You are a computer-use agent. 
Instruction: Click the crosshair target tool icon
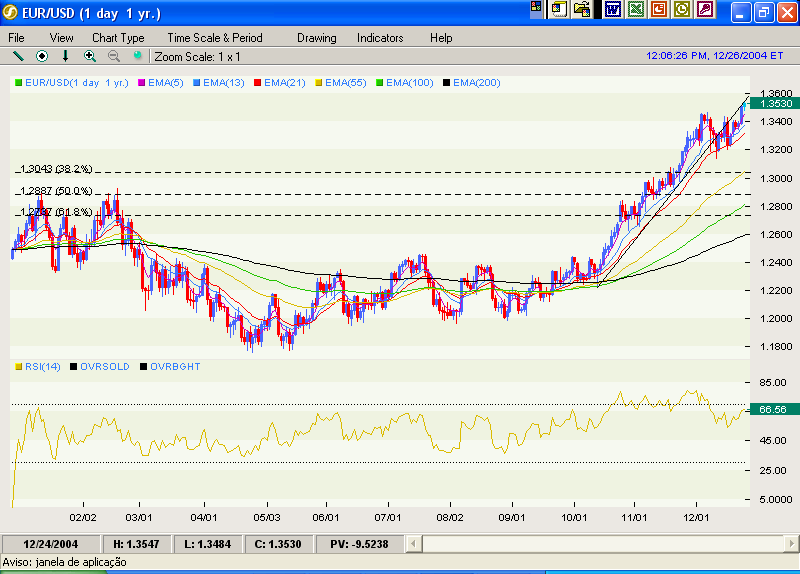pyautogui.click(x=42, y=56)
